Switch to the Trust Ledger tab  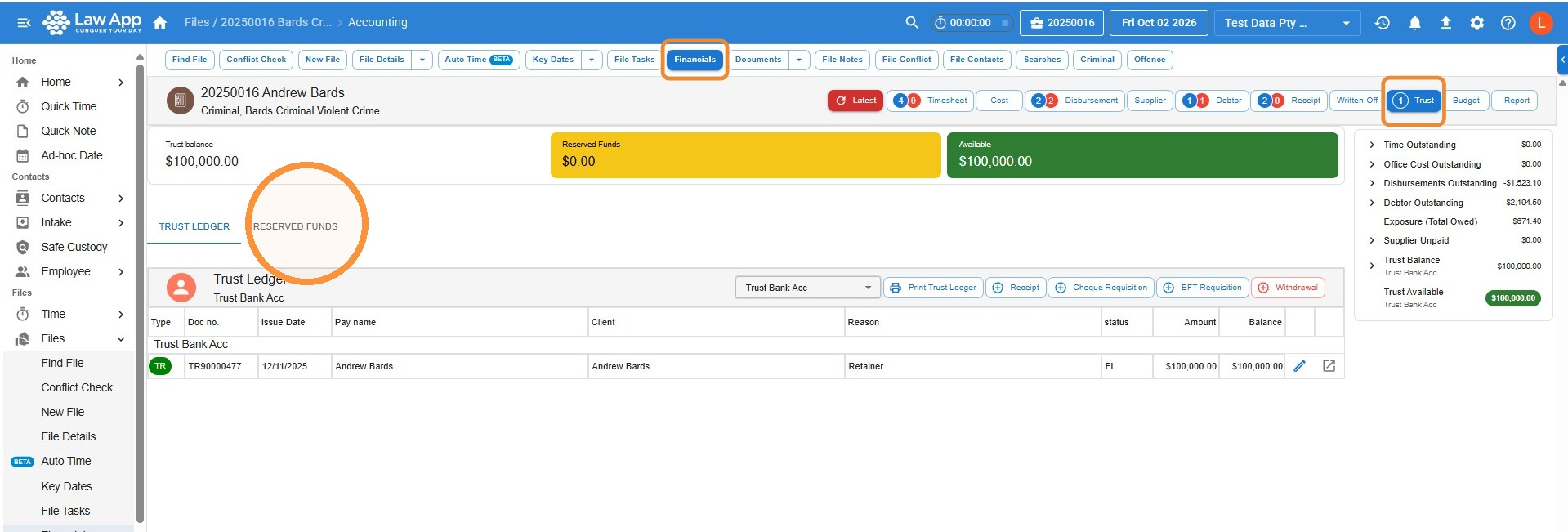(x=194, y=226)
